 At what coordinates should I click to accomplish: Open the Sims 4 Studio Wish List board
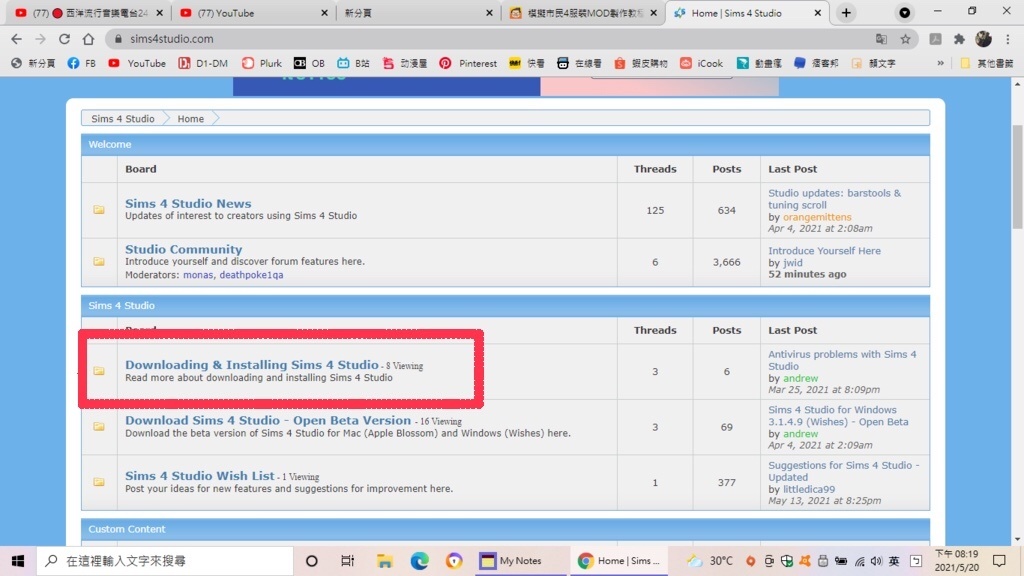(x=200, y=476)
